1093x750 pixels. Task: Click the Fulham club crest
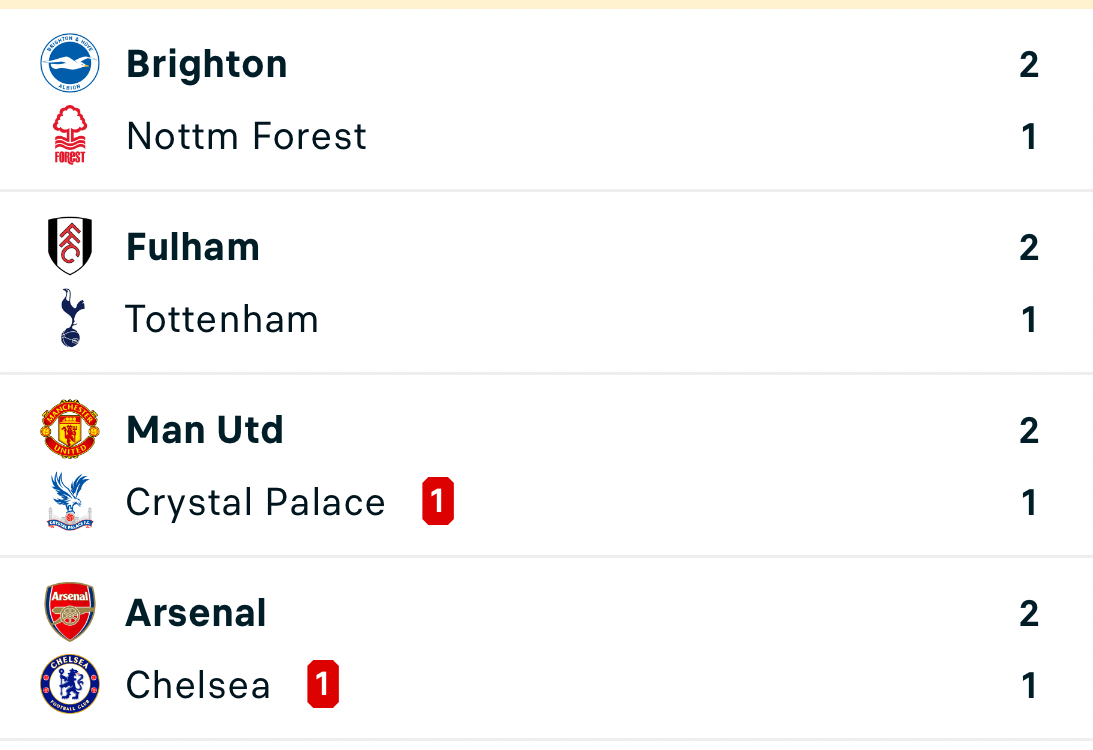coord(70,246)
